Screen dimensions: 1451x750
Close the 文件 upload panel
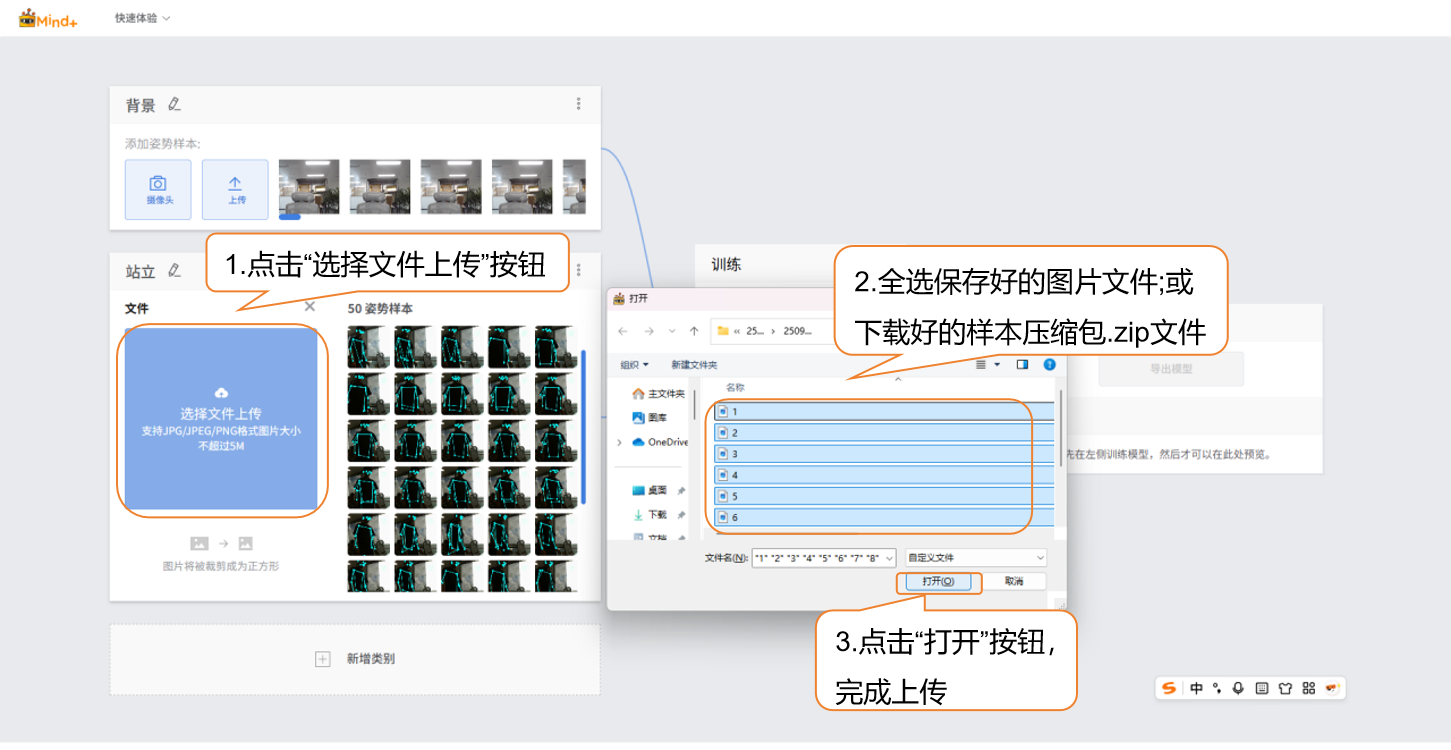(310, 307)
